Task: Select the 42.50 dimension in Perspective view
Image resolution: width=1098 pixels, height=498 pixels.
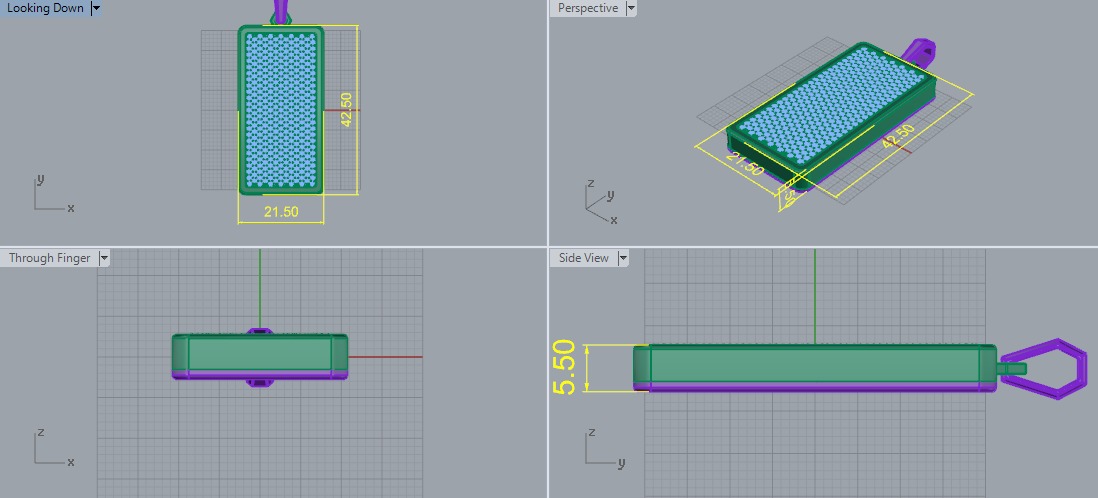Action: pos(898,136)
